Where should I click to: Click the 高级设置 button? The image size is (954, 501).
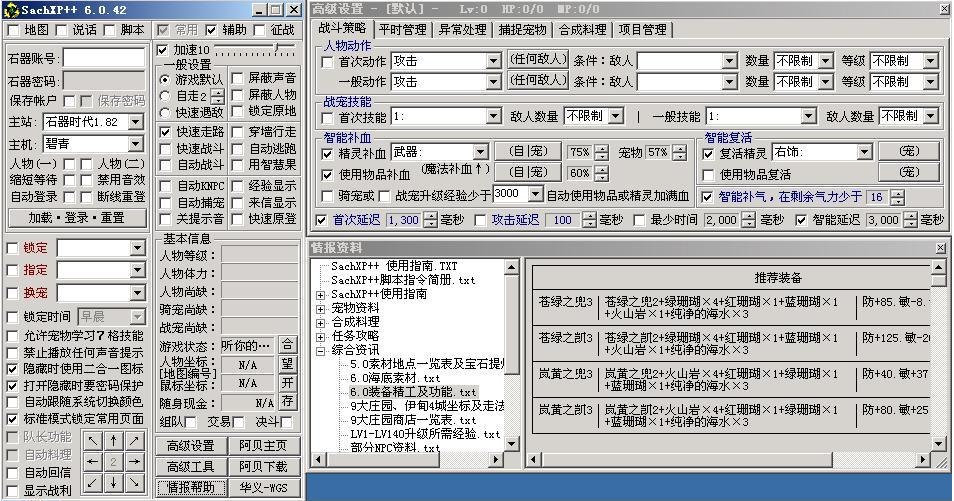pyautogui.click(x=191, y=446)
